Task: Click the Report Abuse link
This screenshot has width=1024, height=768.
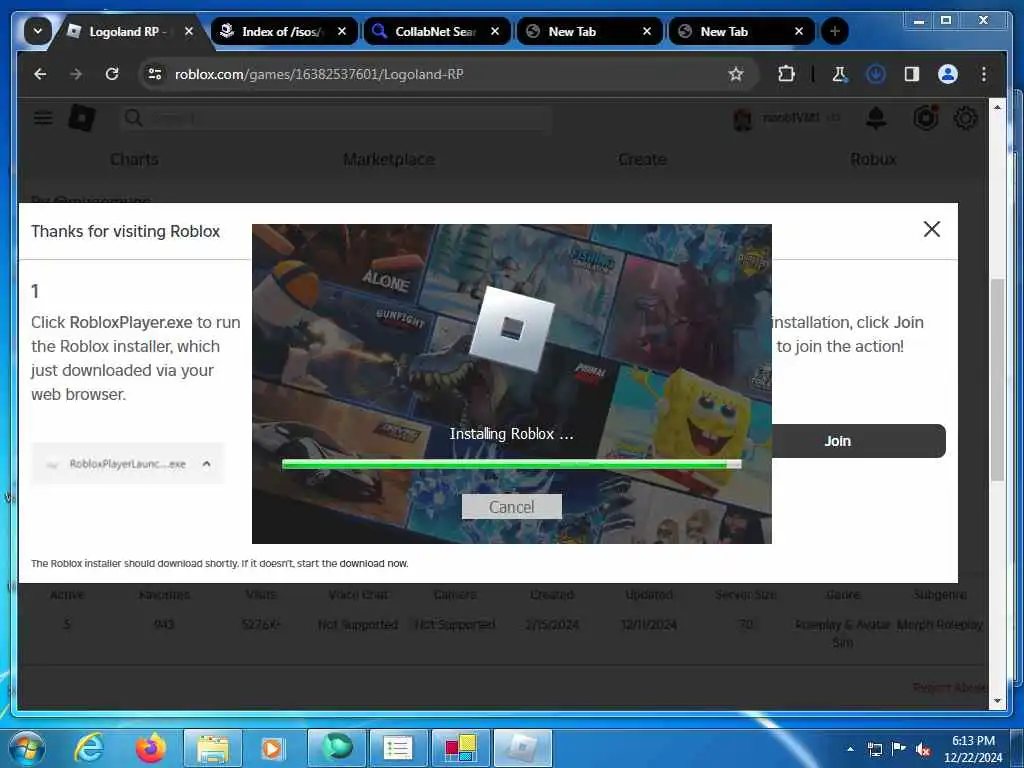Action: click(x=949, y=687)
